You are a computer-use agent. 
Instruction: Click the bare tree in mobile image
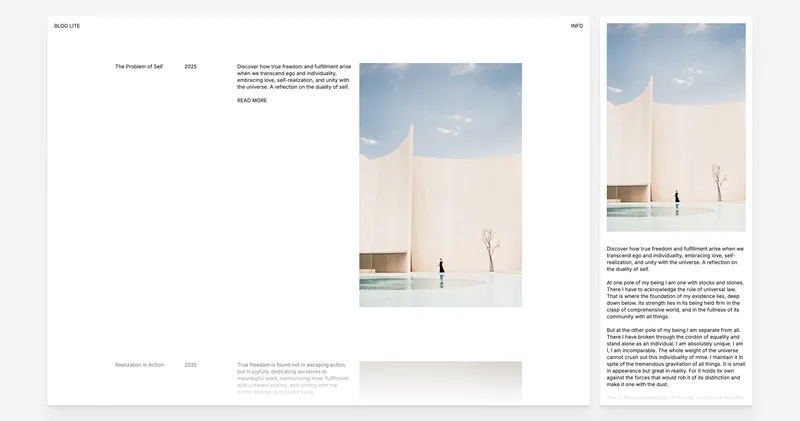717,182
